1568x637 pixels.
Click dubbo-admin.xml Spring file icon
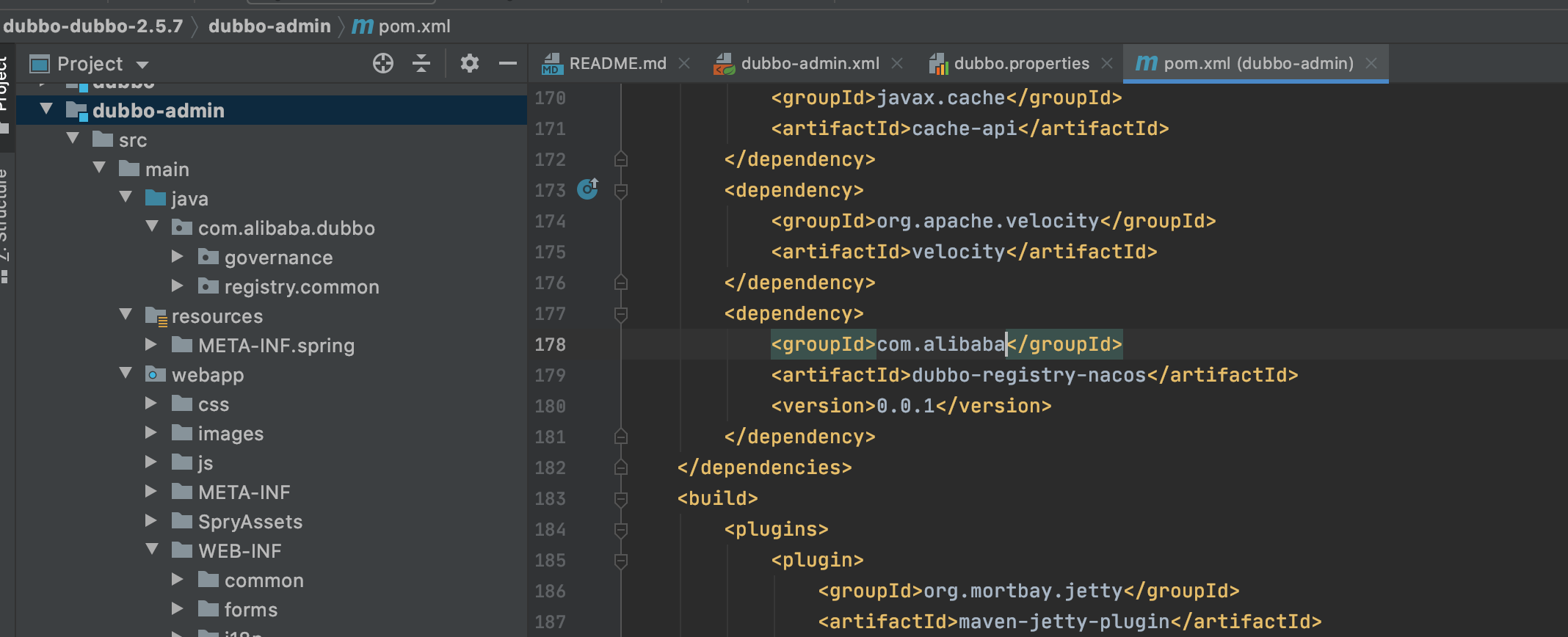(724, 64)
